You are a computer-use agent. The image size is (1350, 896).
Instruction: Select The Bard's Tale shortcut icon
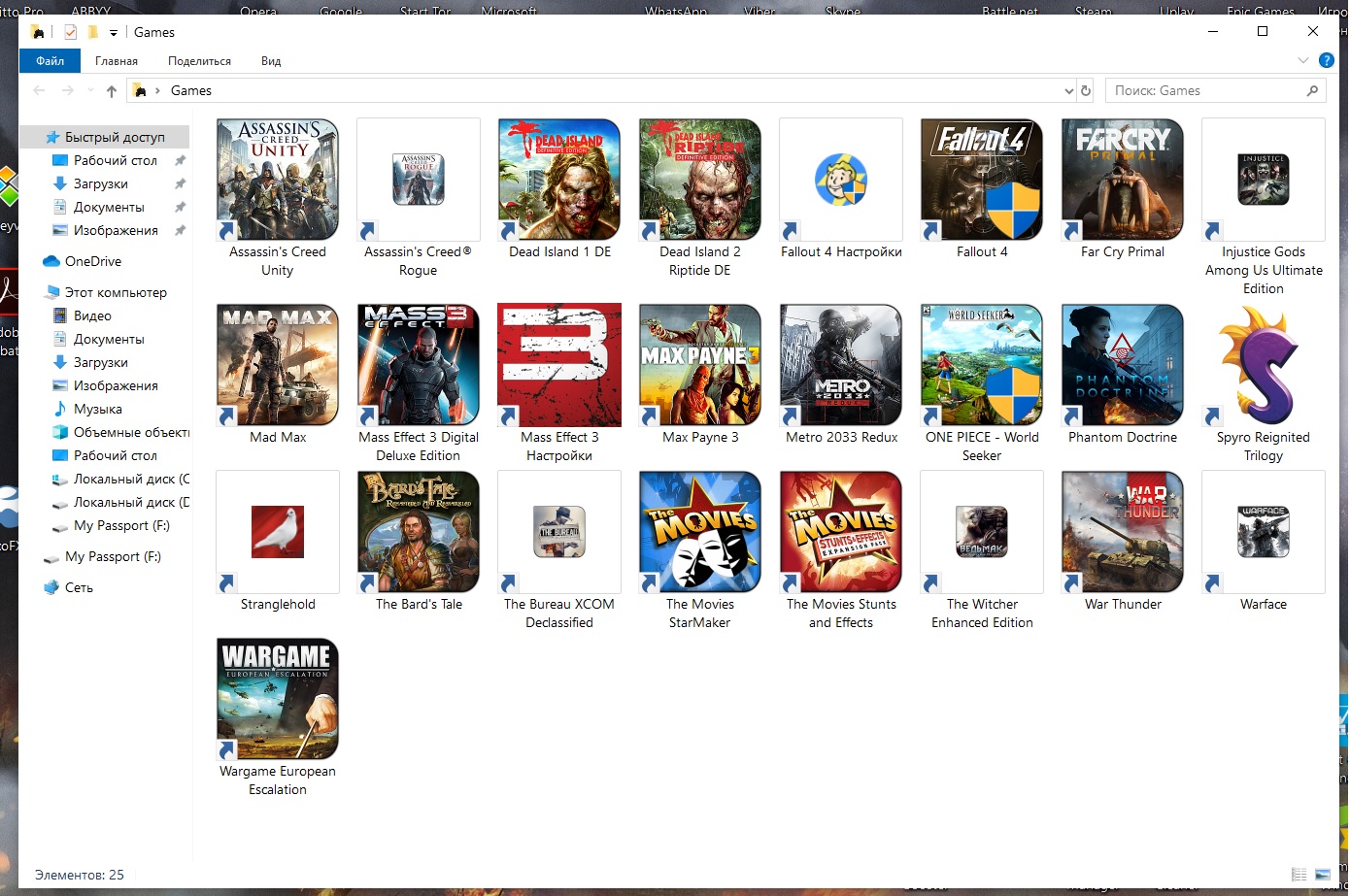(x=419, y=532)
